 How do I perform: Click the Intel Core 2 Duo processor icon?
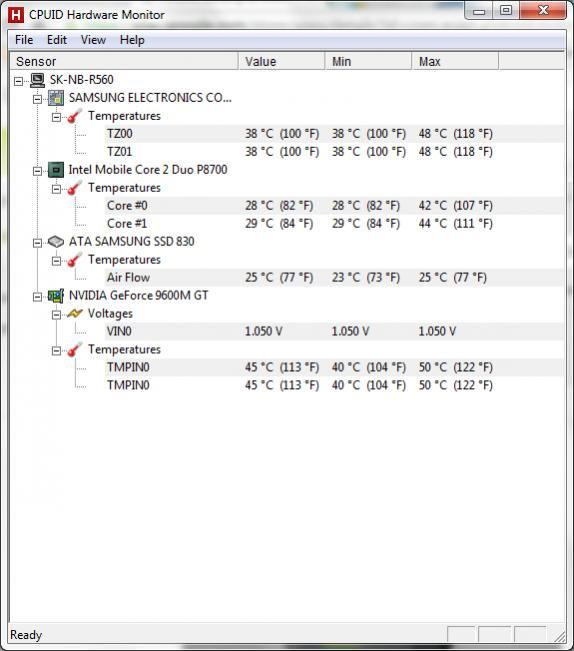tap(56, 170)
